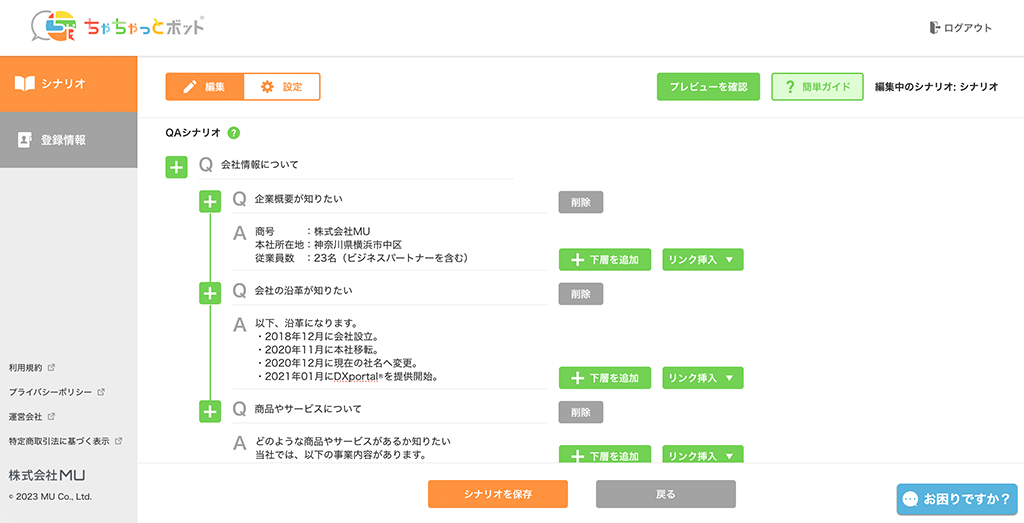The image size is (1024, 523).
Task: Expand リンク挿入 dropdown for 商品やサービス answer
Action: pos(702,455)
